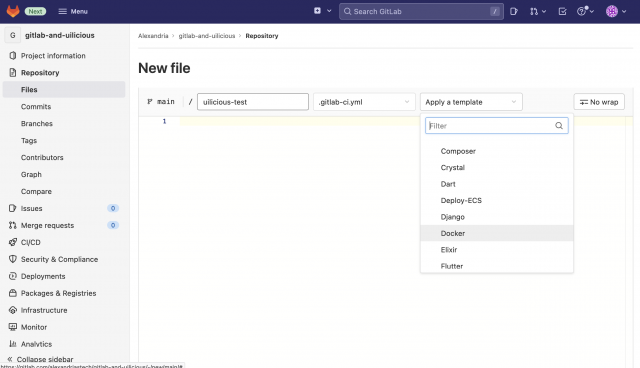Image resolution: width=640 pixels, height=368 pixels.
Task: Open the issues icon in top bar
Action: [x=513, y=11]
